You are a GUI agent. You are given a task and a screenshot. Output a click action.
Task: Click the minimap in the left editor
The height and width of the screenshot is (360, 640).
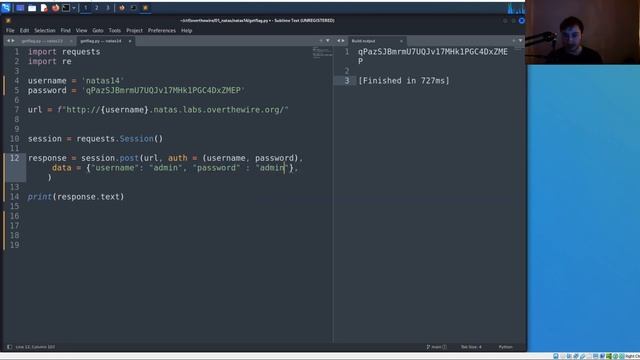(322, 53)
